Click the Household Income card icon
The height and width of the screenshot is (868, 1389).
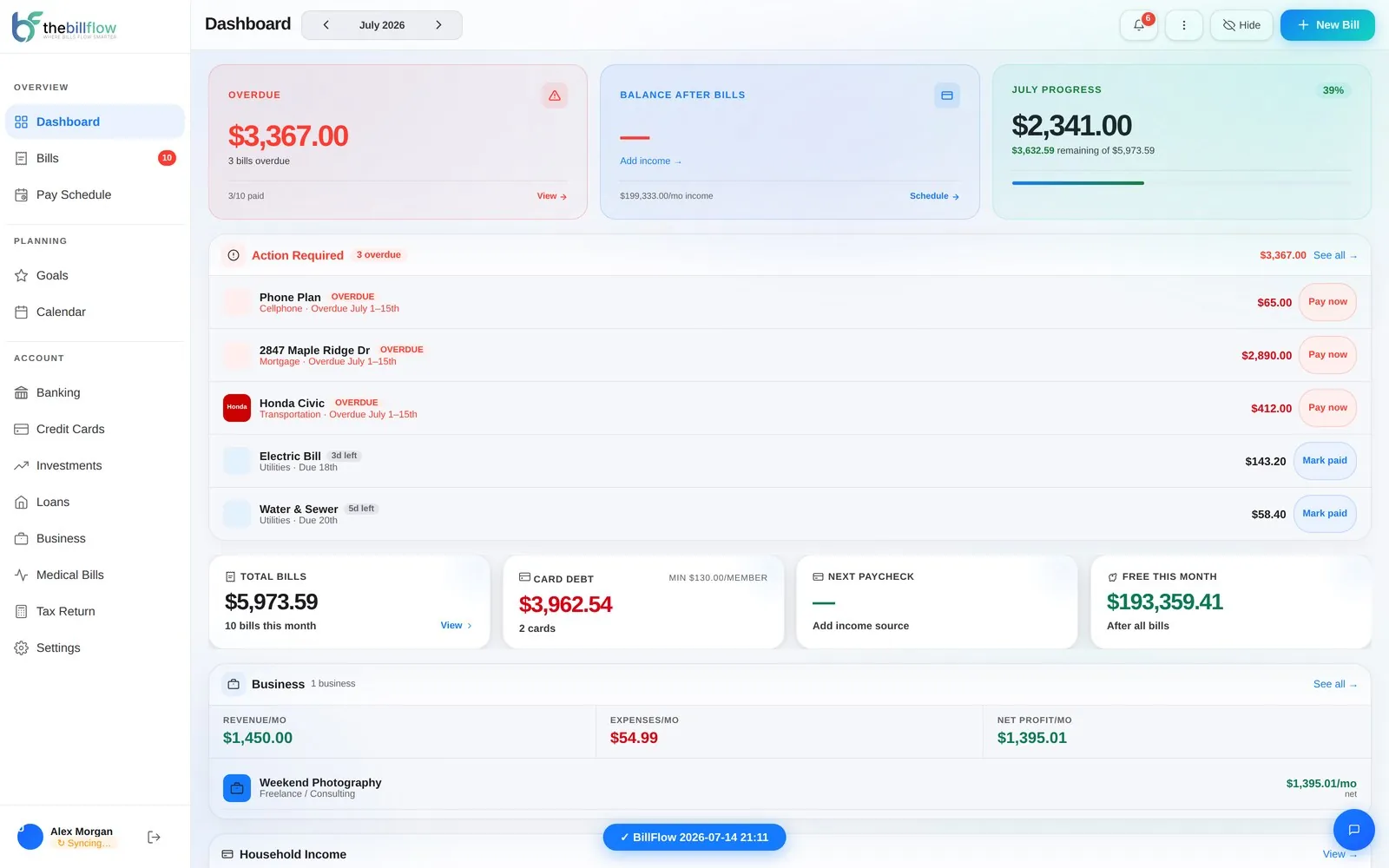click(227, 854)
